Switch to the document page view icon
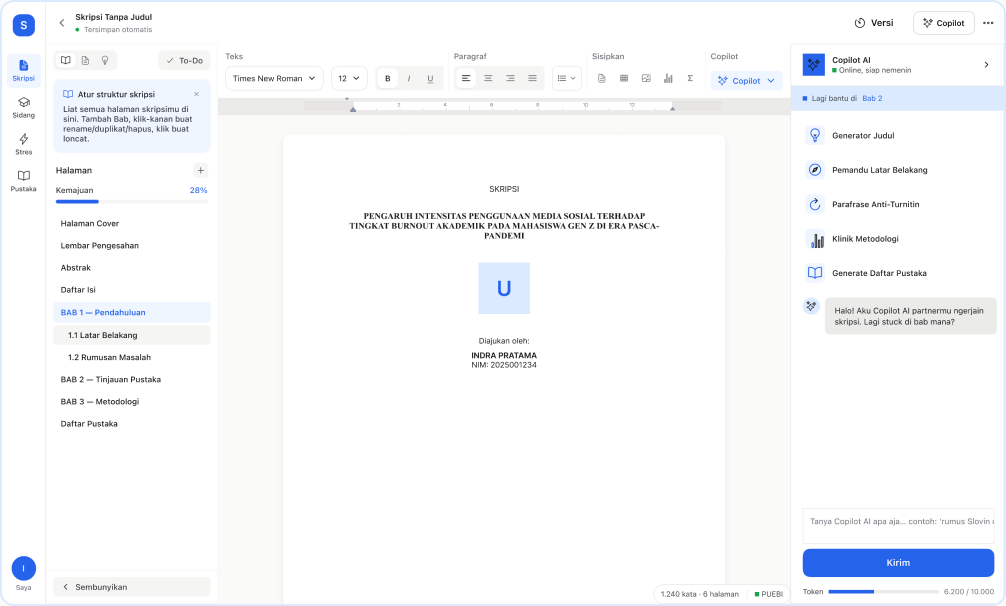This screenshot has height=606, width=1006. pyautogui.click(x=85, y=60)
